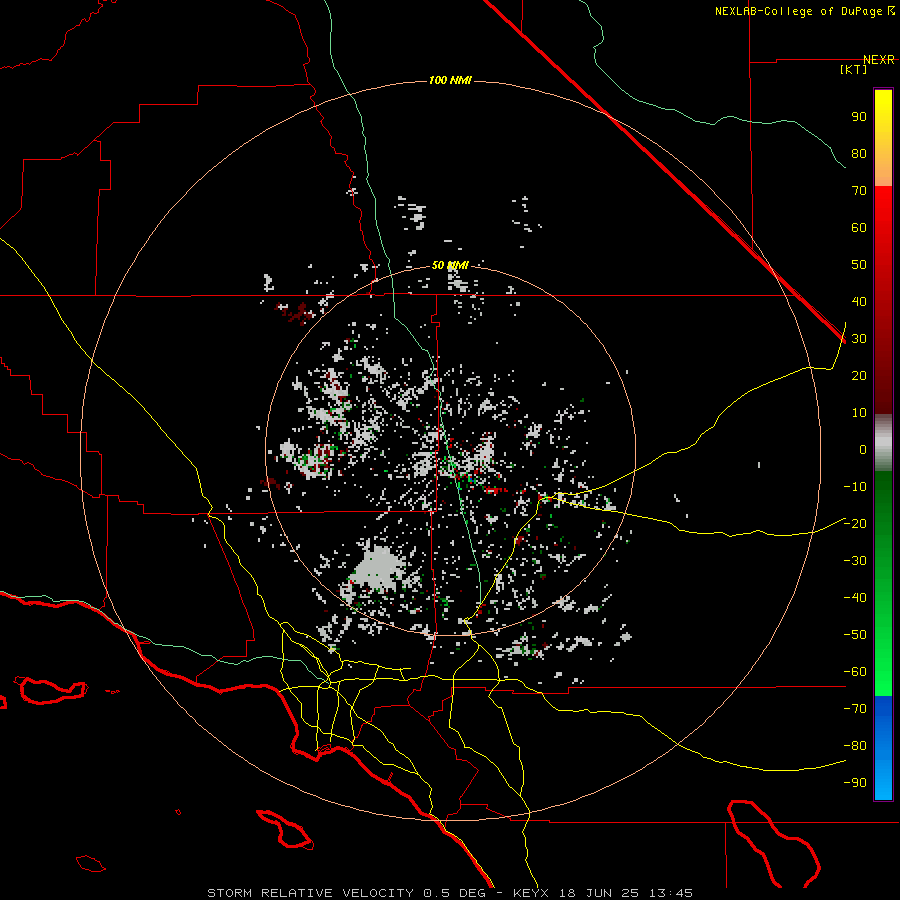
Task: Click the NEXLAB-College of DuPage watermark text
Action: [x=804, y=11]
